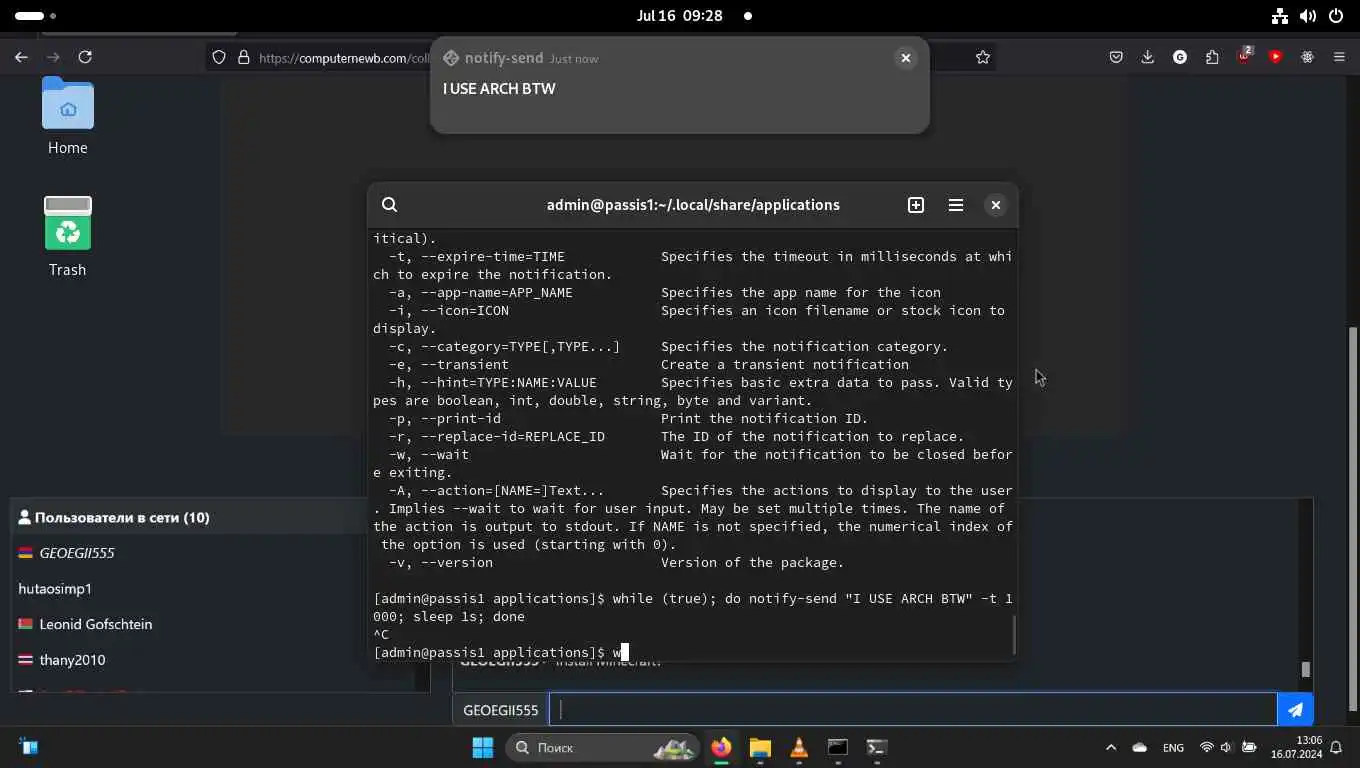Dismiss the notify-send notification
The height and width of the screenshot is (768, 1360).
(x=905, y=58)
